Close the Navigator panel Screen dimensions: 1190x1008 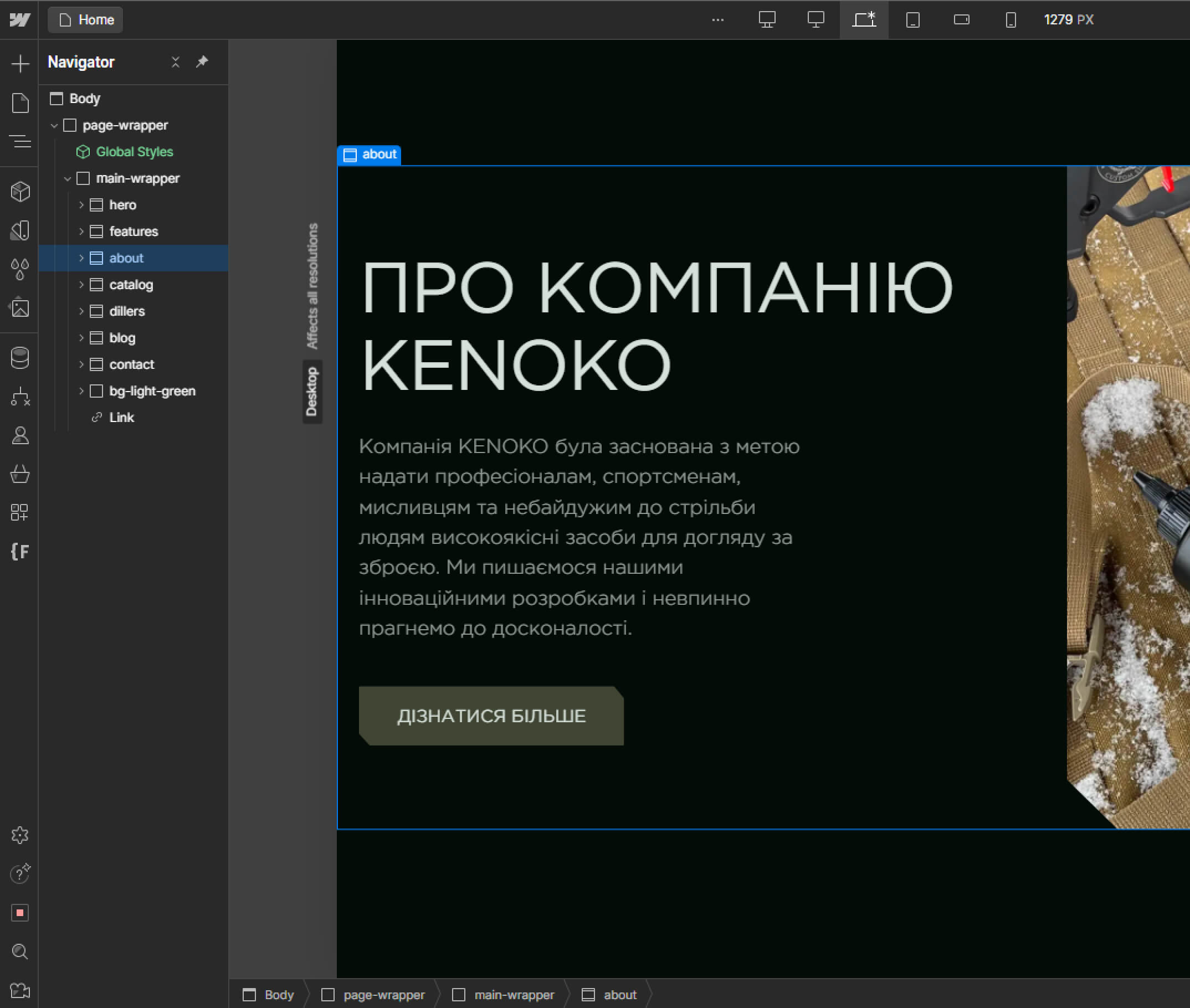coord(176,61)
